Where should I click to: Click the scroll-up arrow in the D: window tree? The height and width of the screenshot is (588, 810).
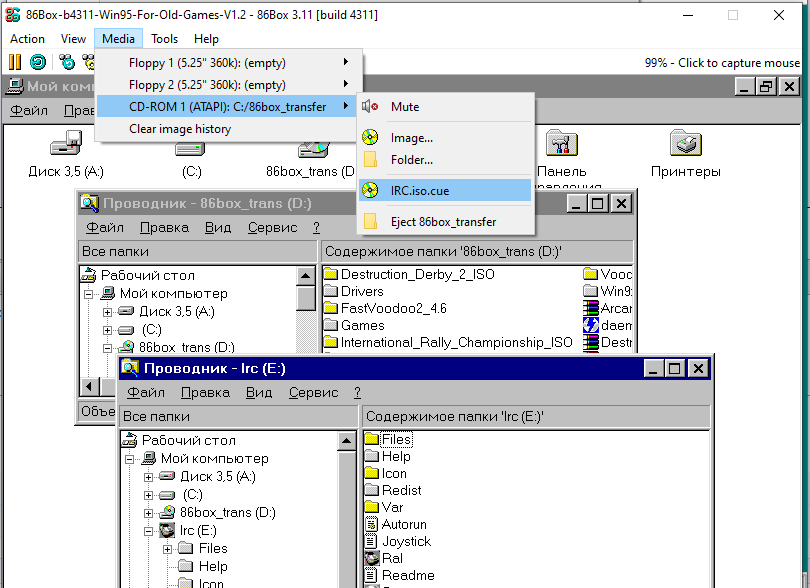(x=305, y=275)
